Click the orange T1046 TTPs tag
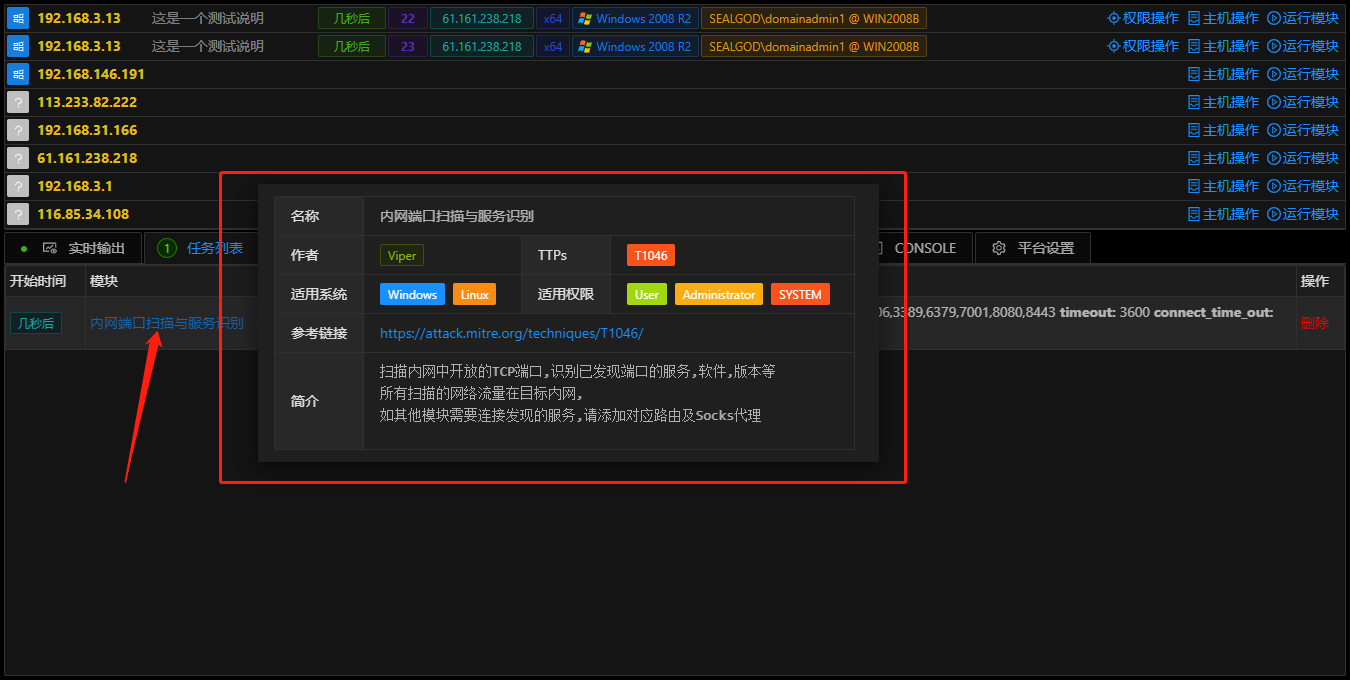Viewport: 1350px width, 680px height. 651,255
